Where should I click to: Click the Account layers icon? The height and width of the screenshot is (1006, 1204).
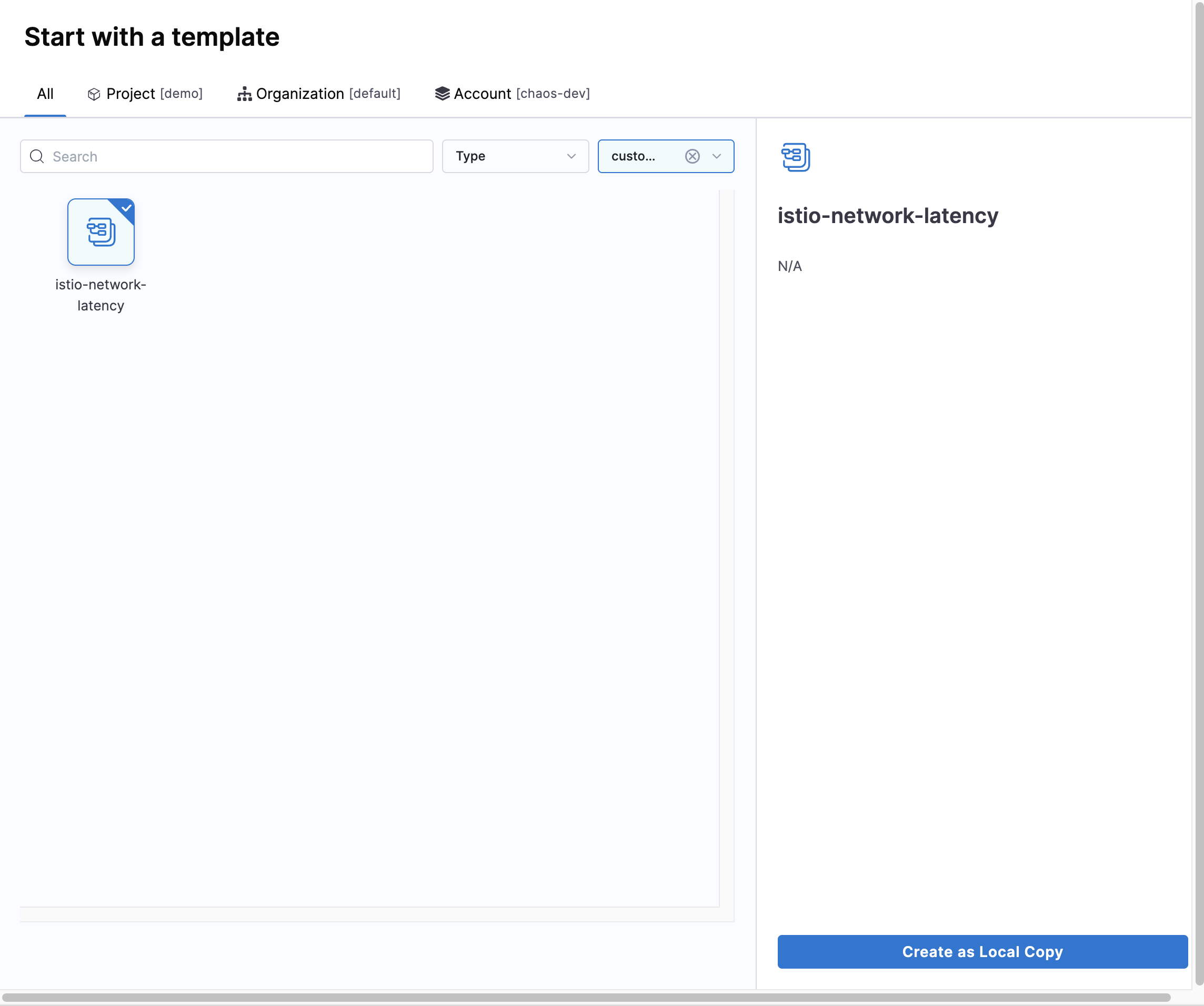pyautogui.click(x=442, y=94)
